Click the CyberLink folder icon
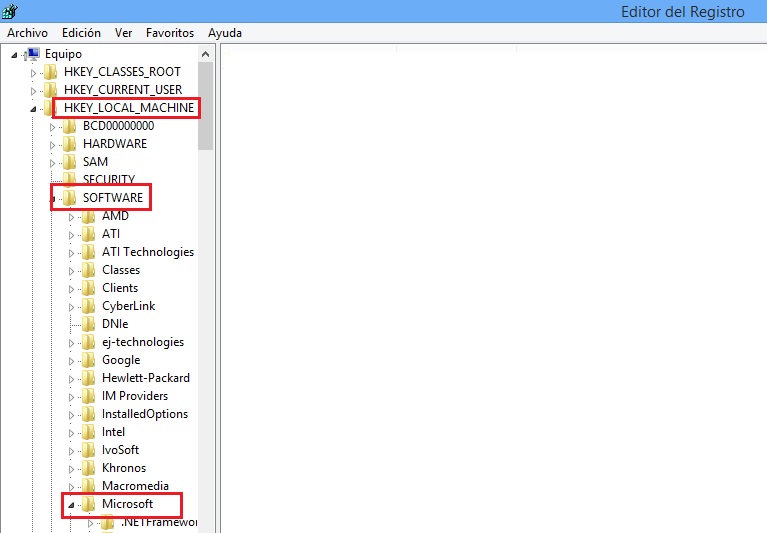767x533 pixels. [89, 306]
